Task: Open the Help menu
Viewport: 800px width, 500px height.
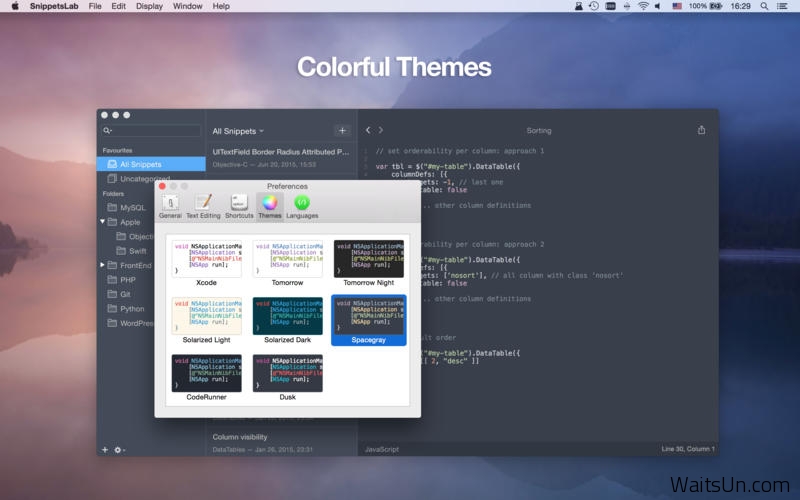Action: [x=221, y=6]
